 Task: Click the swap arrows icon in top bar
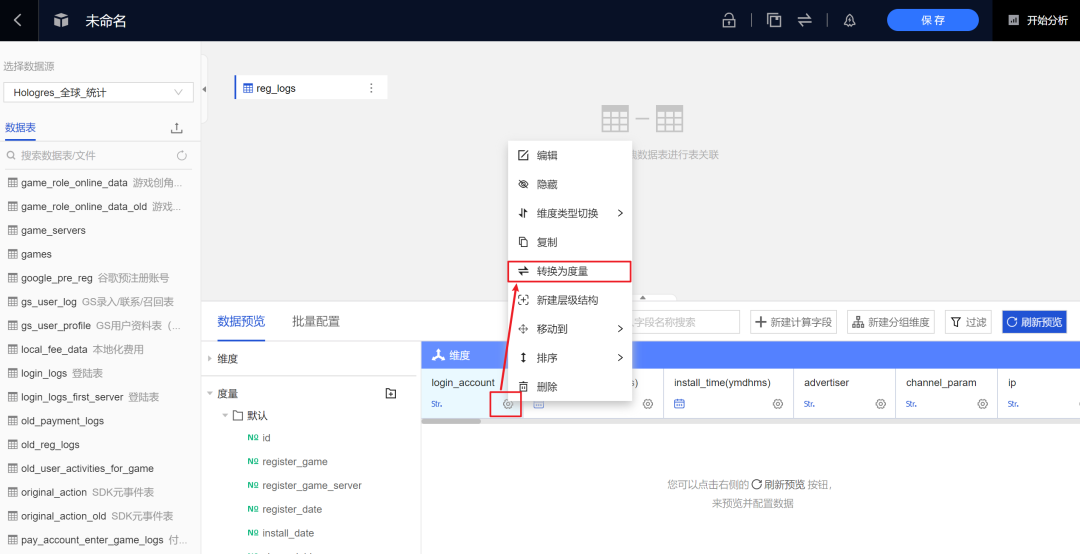[804, 20]
